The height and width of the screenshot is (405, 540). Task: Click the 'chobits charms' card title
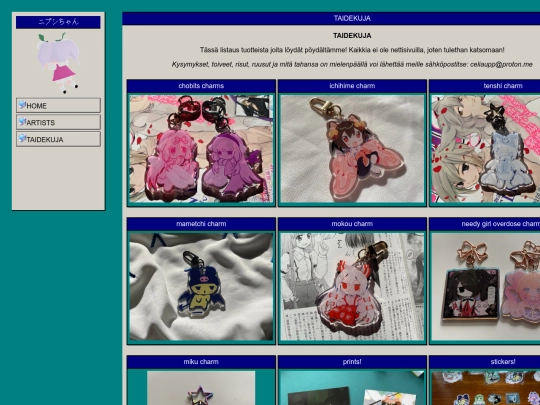pyautogui.click(x=201, y=86)
